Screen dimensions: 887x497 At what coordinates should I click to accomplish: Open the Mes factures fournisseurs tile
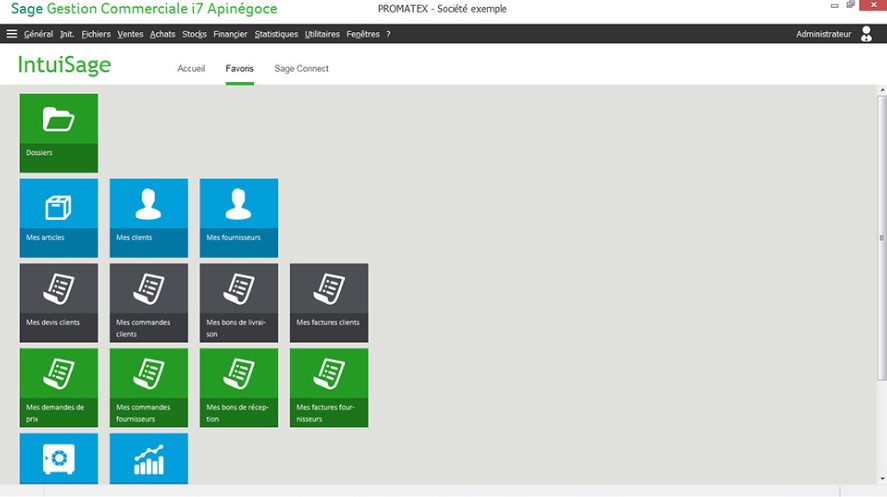click(329, 387)
